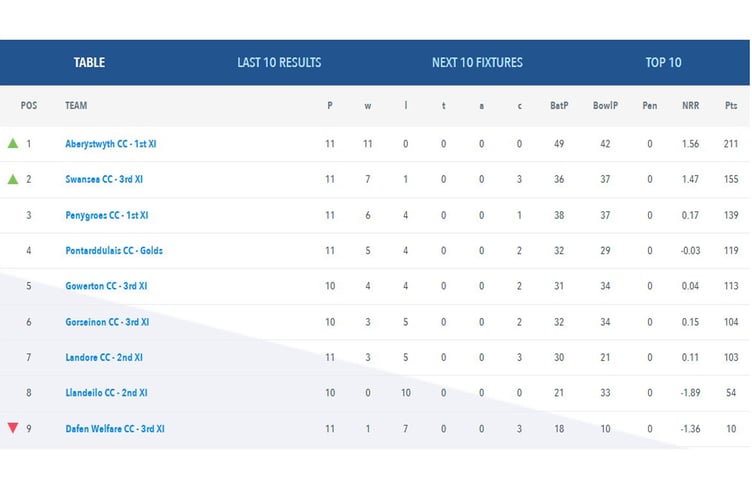Click the TEAM column header

pos(76,106)
